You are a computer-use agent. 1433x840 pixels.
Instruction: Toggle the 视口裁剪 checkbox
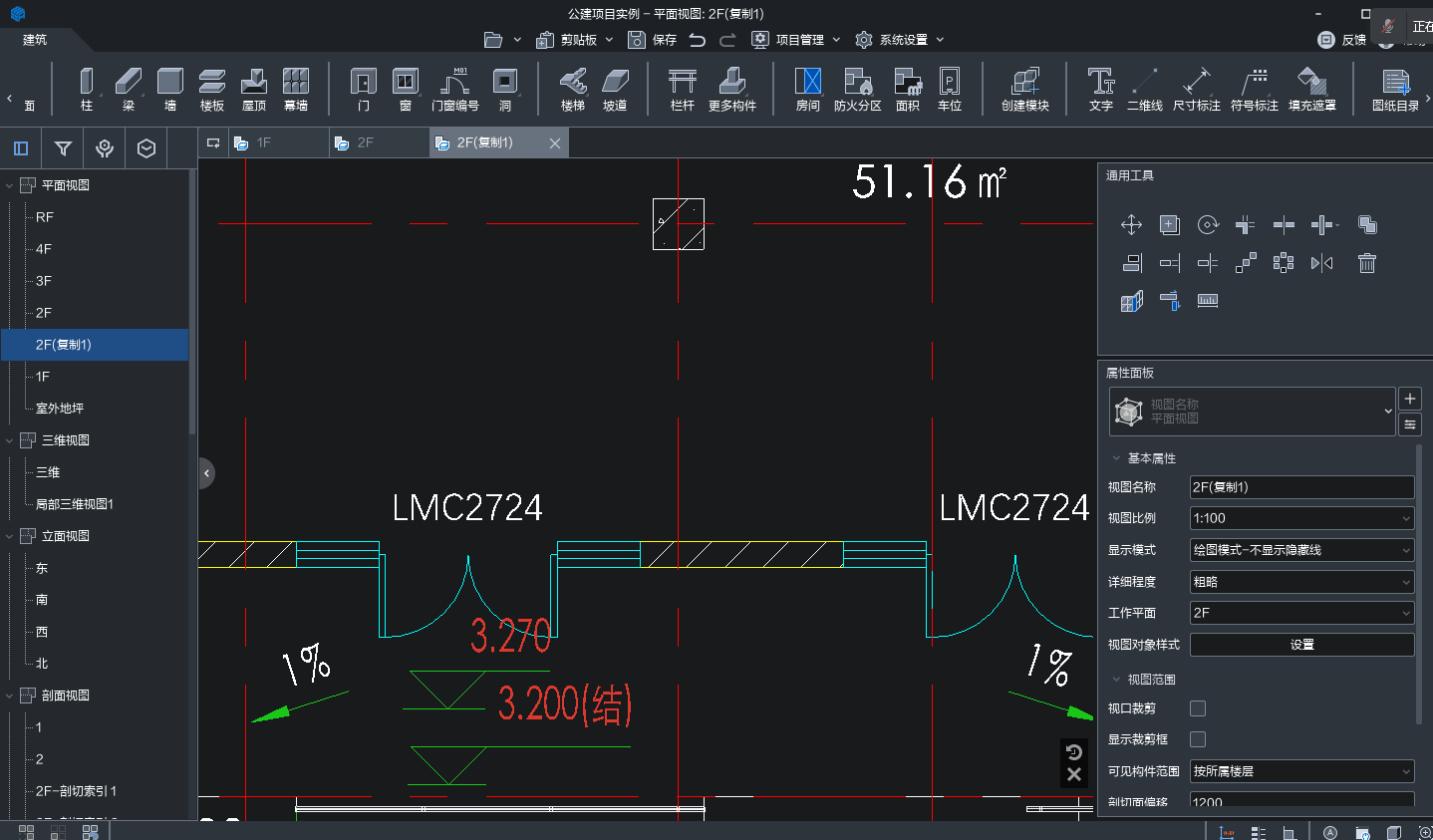coord(1198,708)
